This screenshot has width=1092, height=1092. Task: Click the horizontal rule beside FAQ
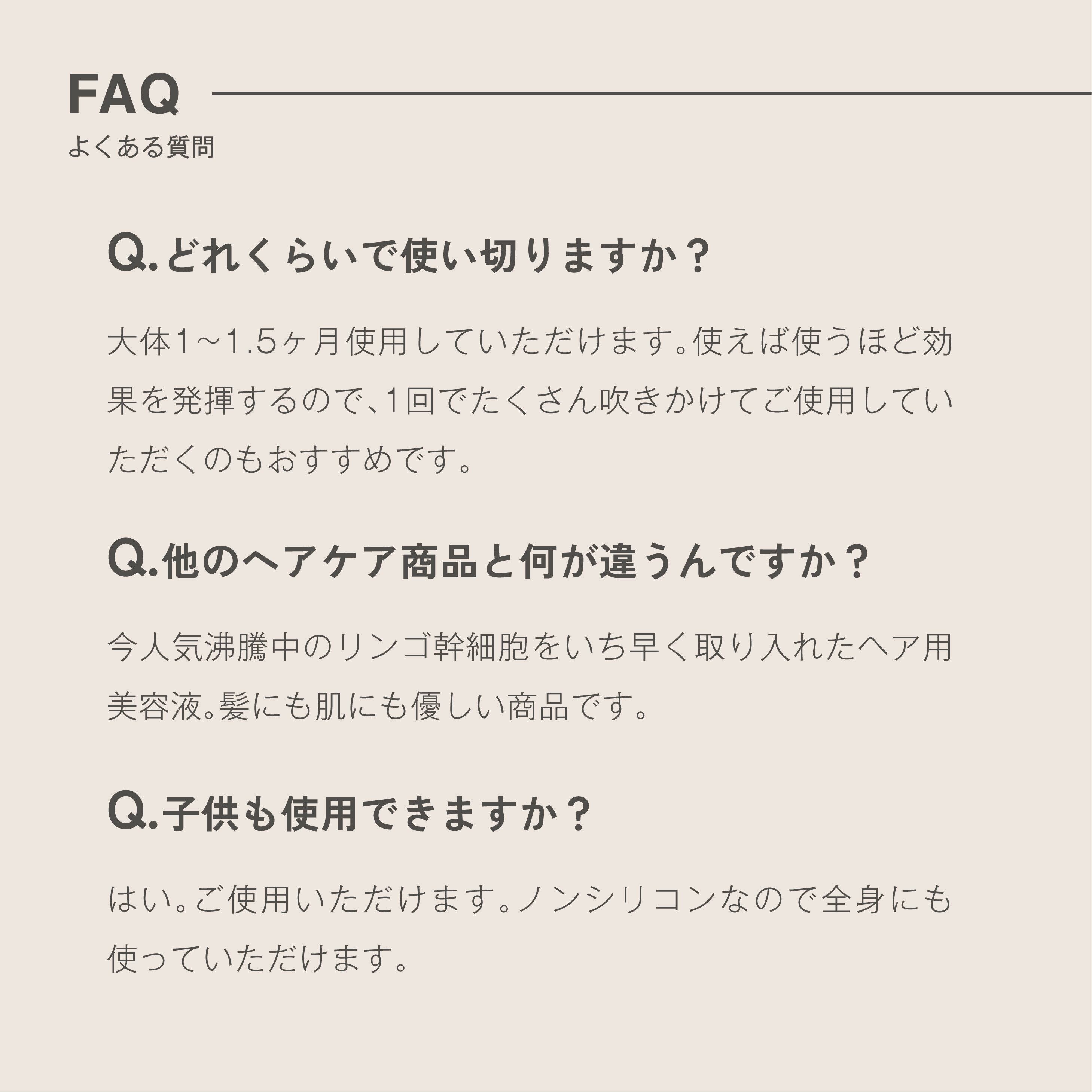pos(652,93)
